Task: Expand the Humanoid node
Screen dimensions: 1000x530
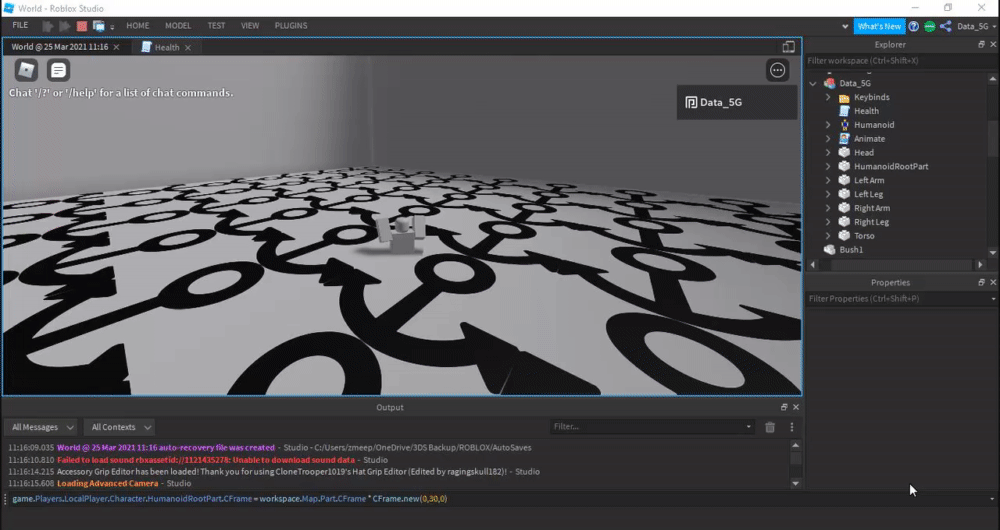Action: tap(828, 125)
